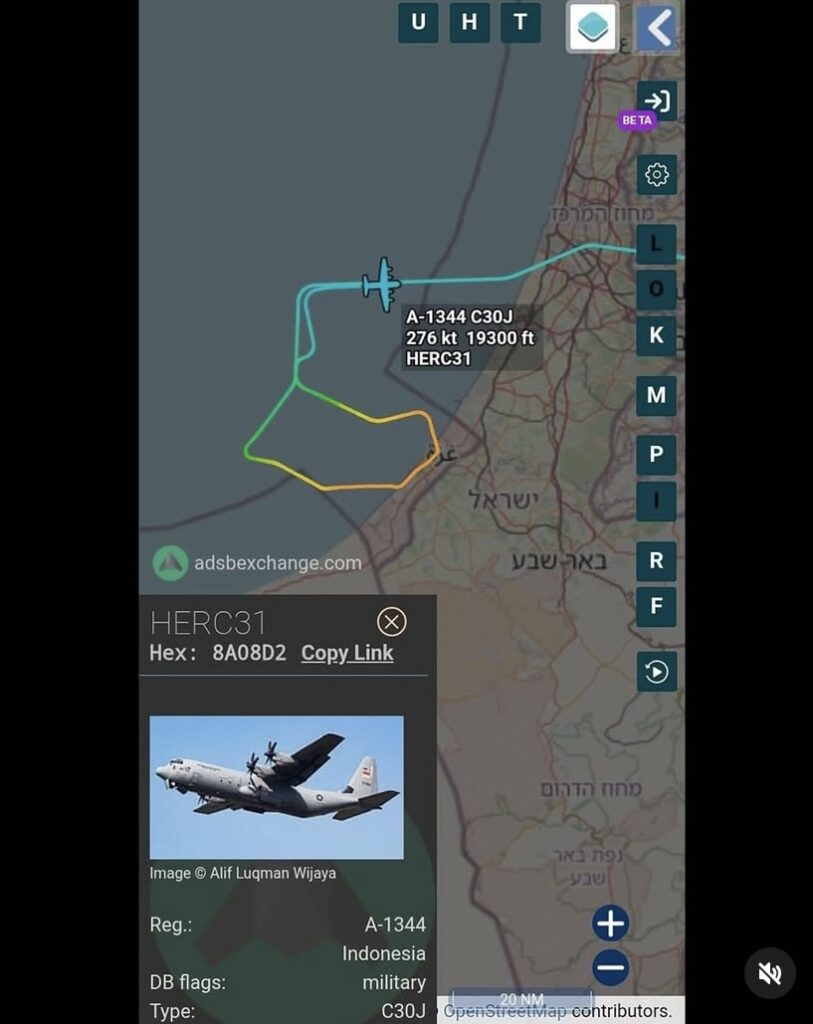The image size is (813, 1024).
Task: Toggle the T button at top
Action: (x=520, y=23)
